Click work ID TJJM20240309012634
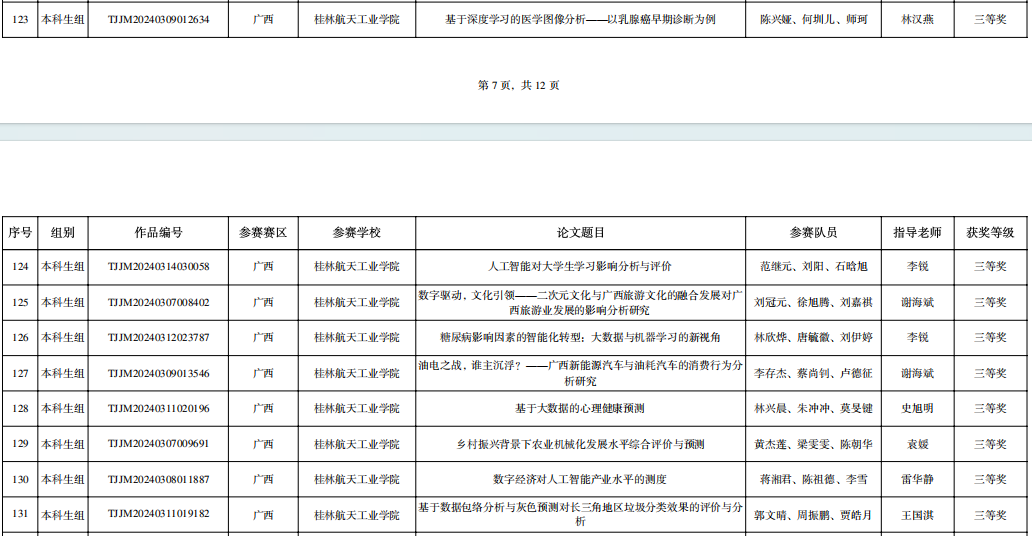The height and width of the screenshot is (536, 1032). [x=158, y=19]
